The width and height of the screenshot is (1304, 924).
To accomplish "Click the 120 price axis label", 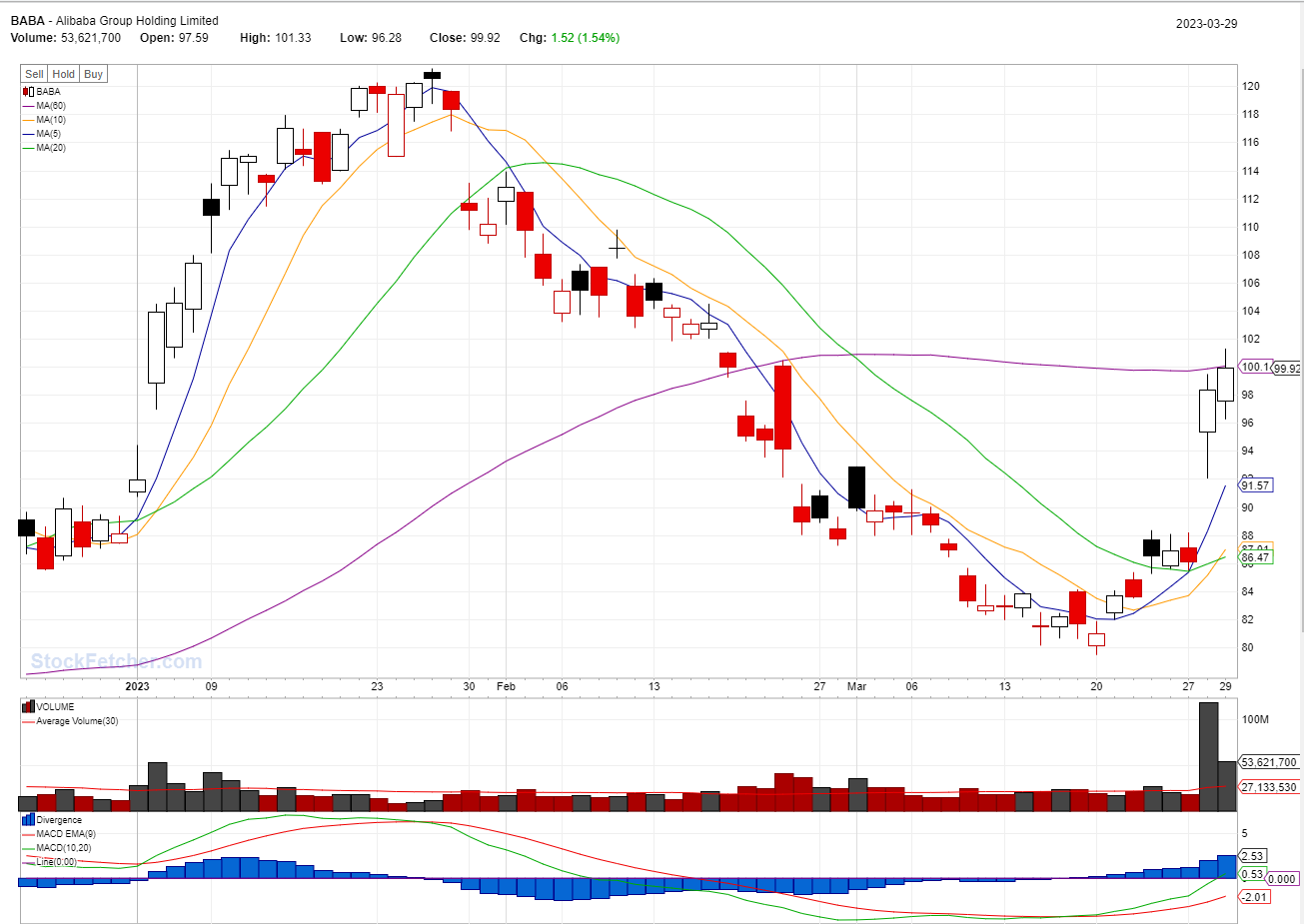I will tap(1250, 86).
